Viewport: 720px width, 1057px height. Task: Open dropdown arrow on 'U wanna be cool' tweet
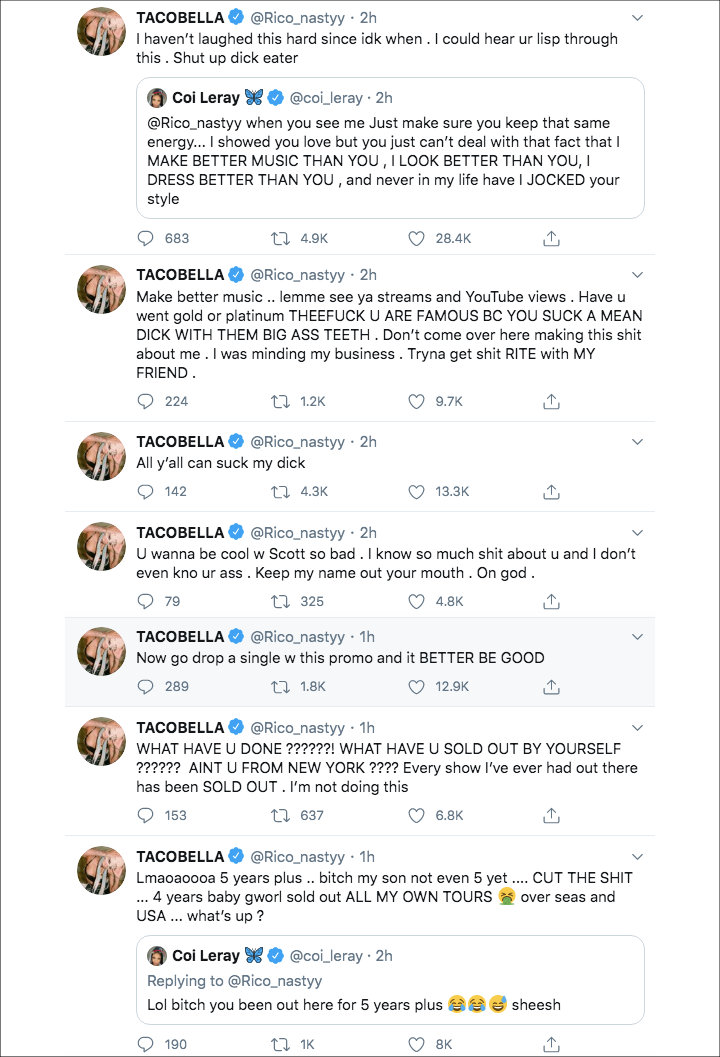point(637,533)
